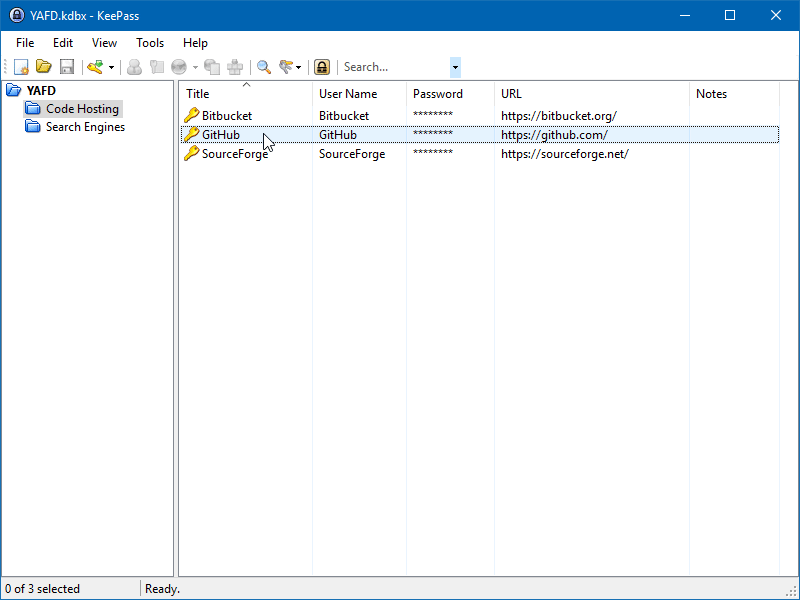This screenshot has height=600, width=800.
Task: Click the hidden password of SourceForge
Action: [433, 153]
